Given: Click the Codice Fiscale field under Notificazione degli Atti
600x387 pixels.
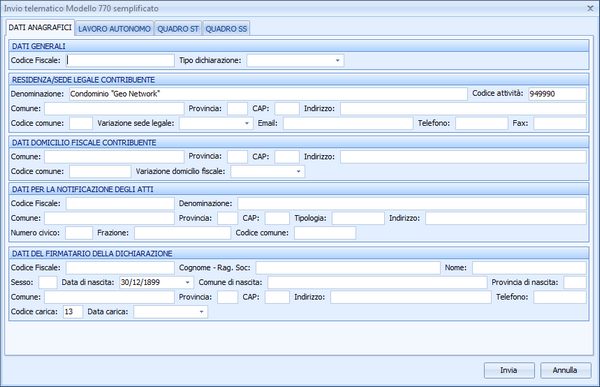Looking at the screenshot, I should (x=120, y=204).
